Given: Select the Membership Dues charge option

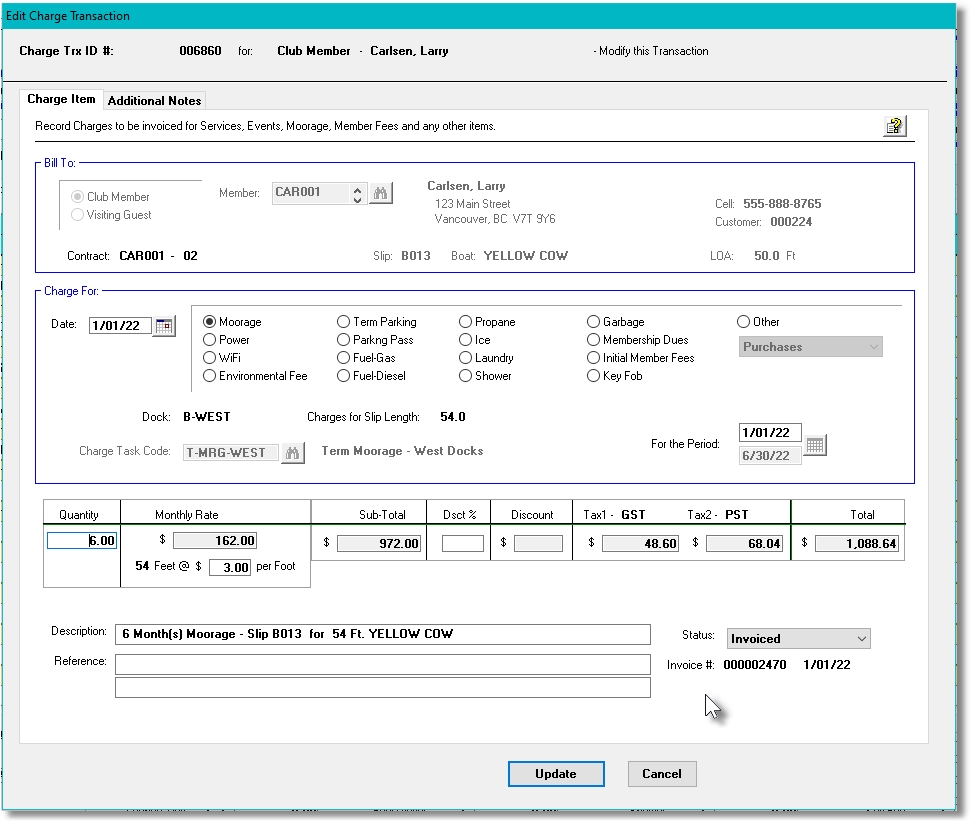Looking at the screenshot, I should [x=594, y=339].
